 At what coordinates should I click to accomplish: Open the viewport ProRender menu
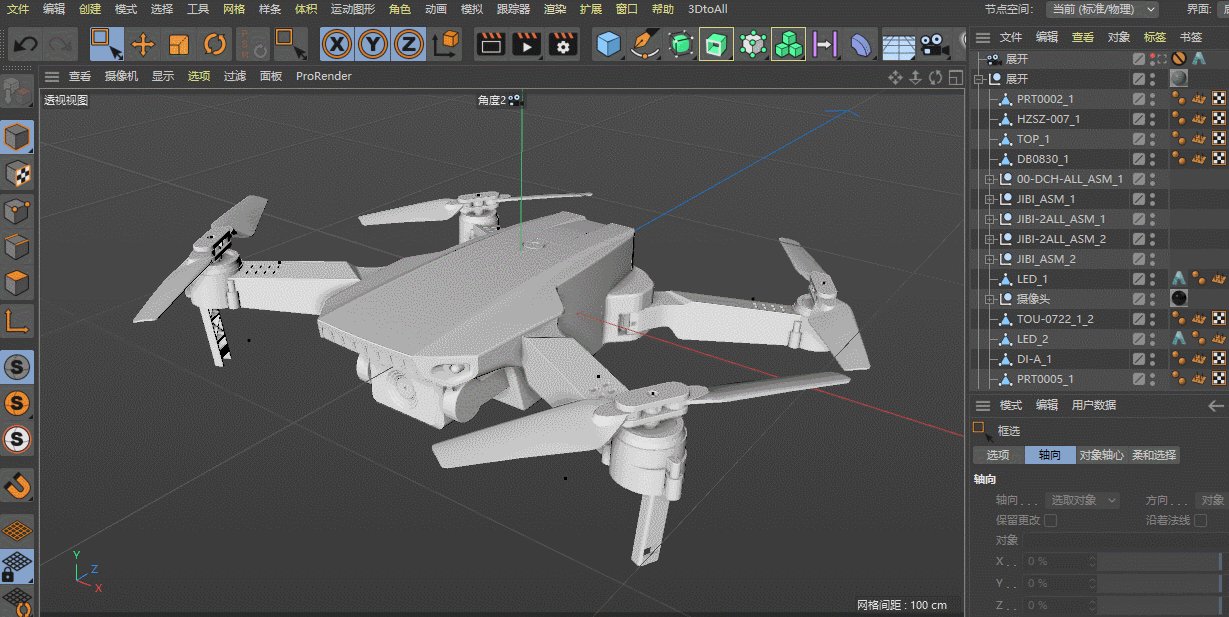coord(324,76)
